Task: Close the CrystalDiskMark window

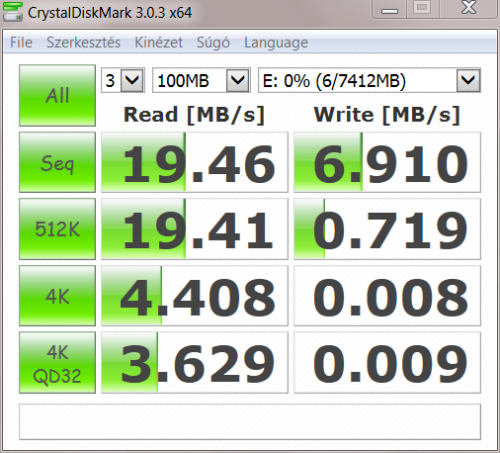Action: pyautogui.click(x=469, y=8)
